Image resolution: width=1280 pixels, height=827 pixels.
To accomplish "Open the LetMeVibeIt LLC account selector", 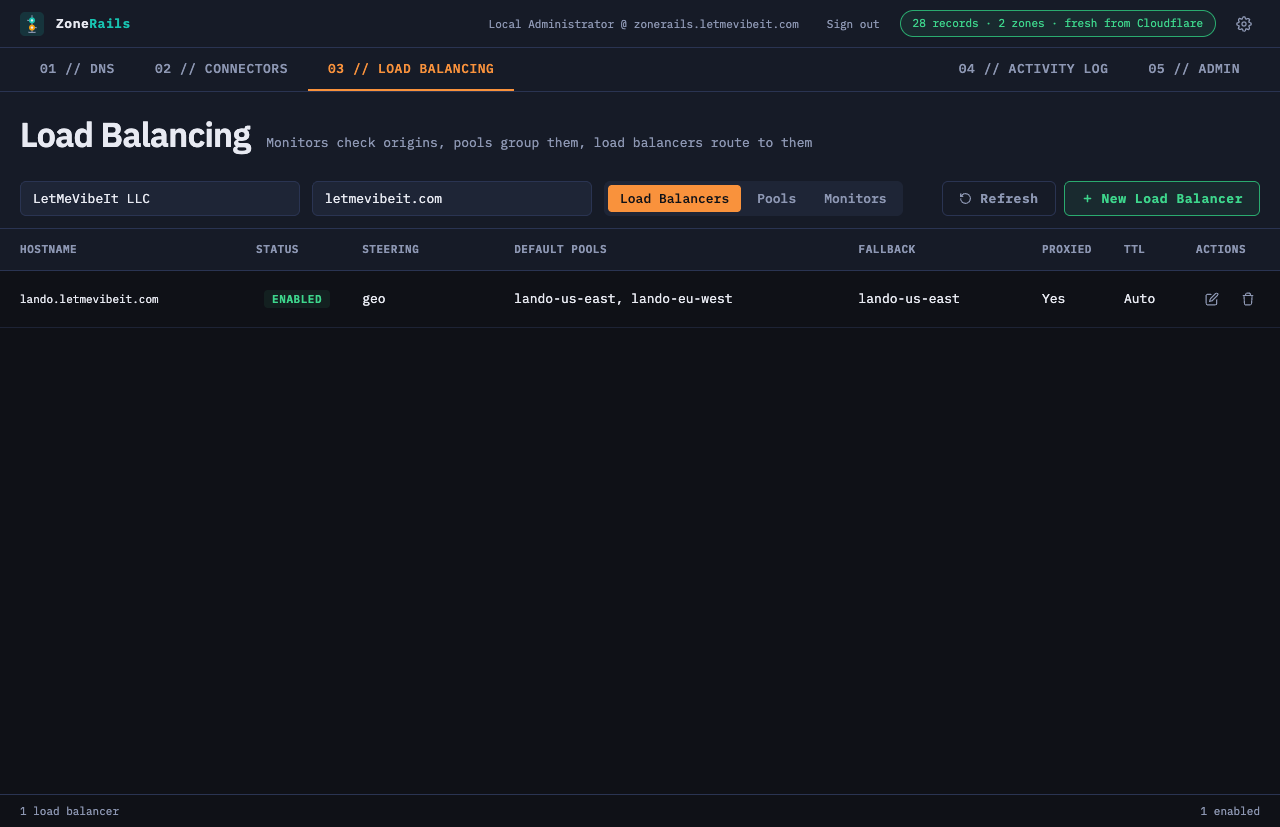I will tap(160, 198).
